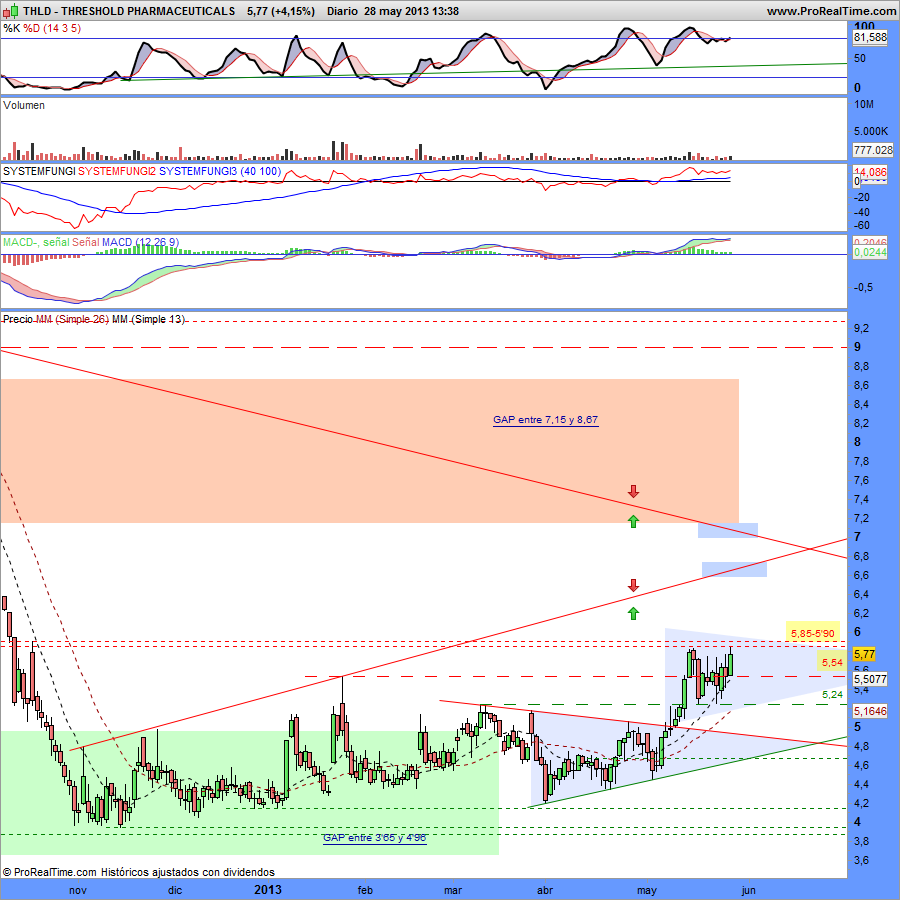Select the %K stochastic label
The width and height of the screenshot is (900, 900).
(11, 28)
